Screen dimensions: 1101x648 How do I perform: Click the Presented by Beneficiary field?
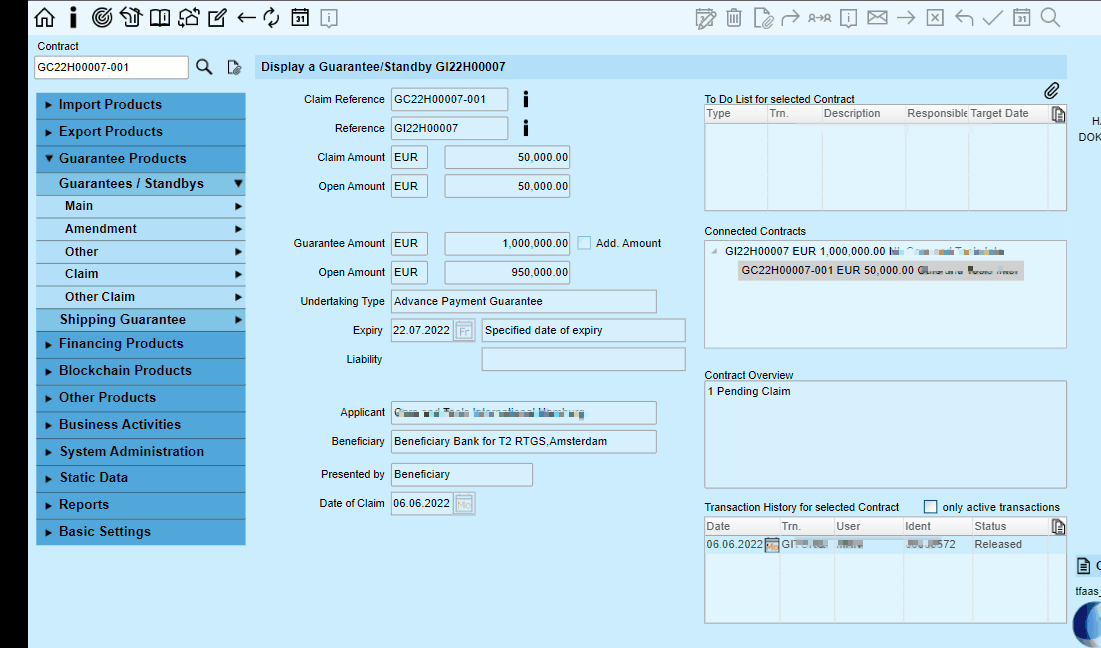point(461,475)
